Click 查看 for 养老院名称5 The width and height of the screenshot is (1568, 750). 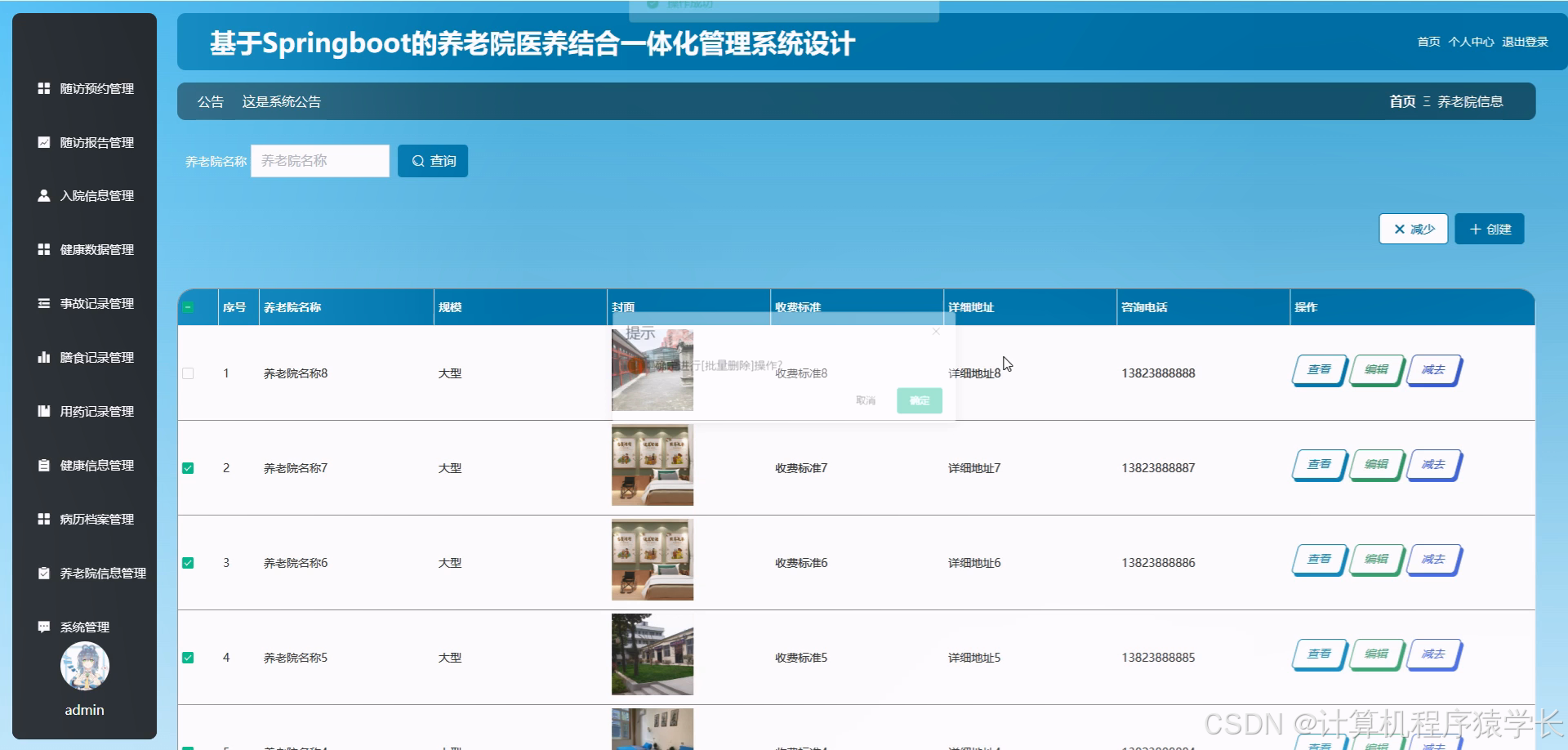point(1319,654)
